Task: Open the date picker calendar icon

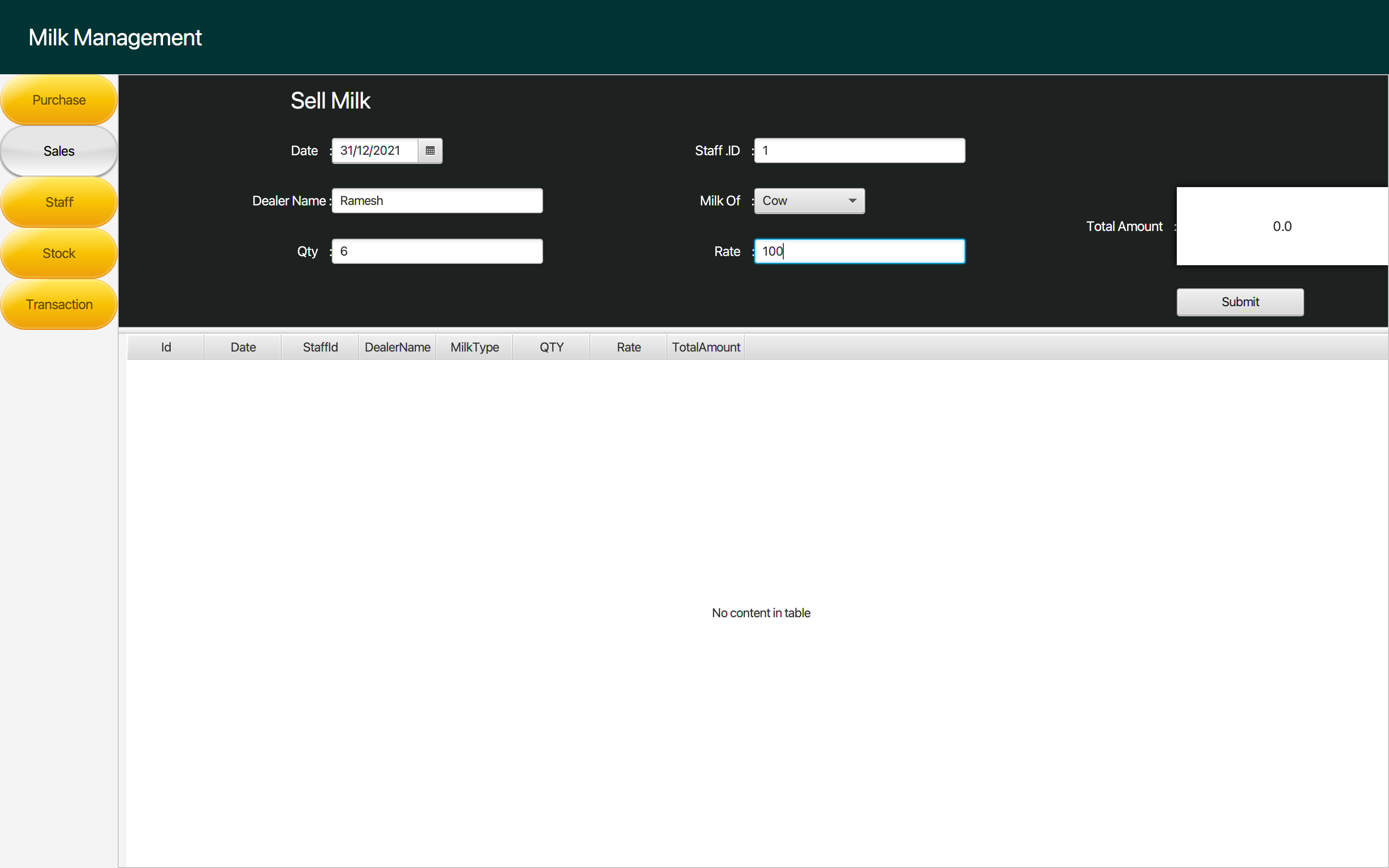Action: point(430,150)
